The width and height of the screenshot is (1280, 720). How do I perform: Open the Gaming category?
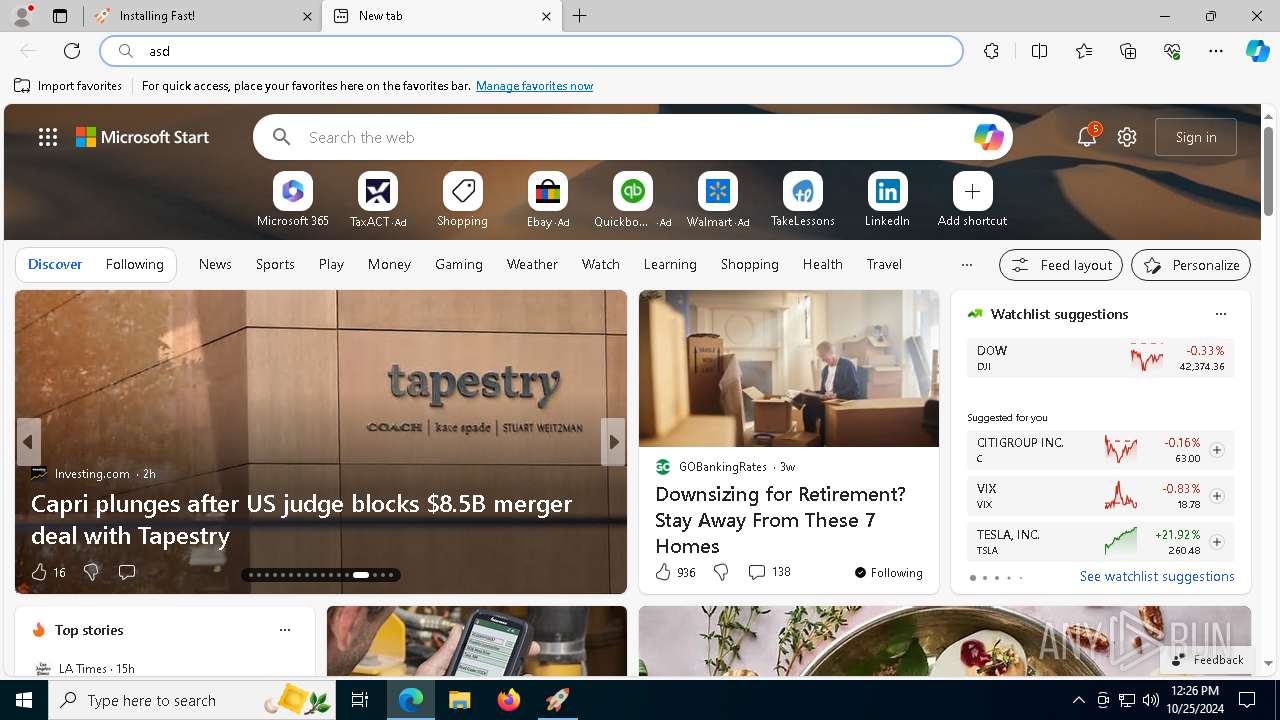459,265
